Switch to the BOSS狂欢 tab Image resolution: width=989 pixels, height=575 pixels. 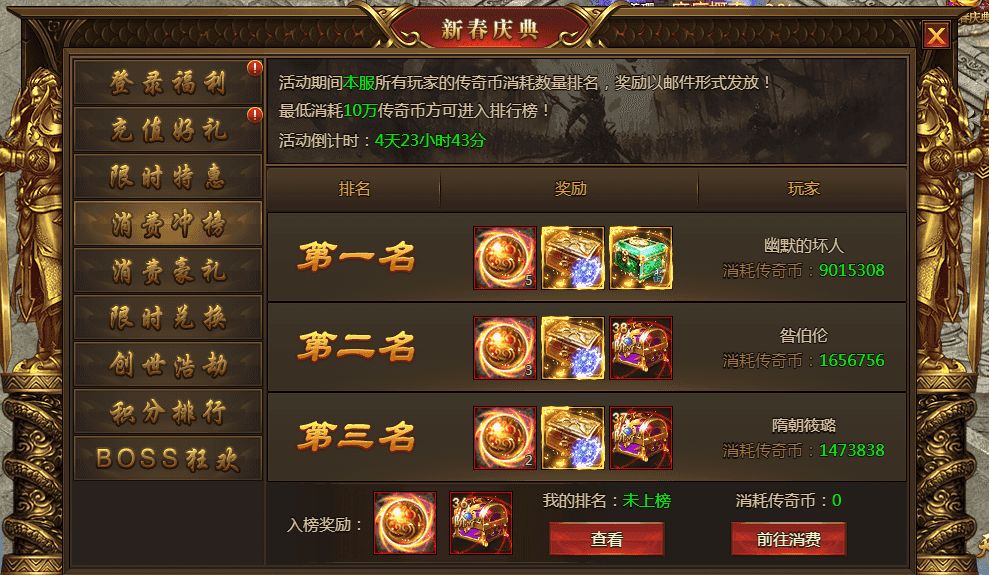[168, 458]
